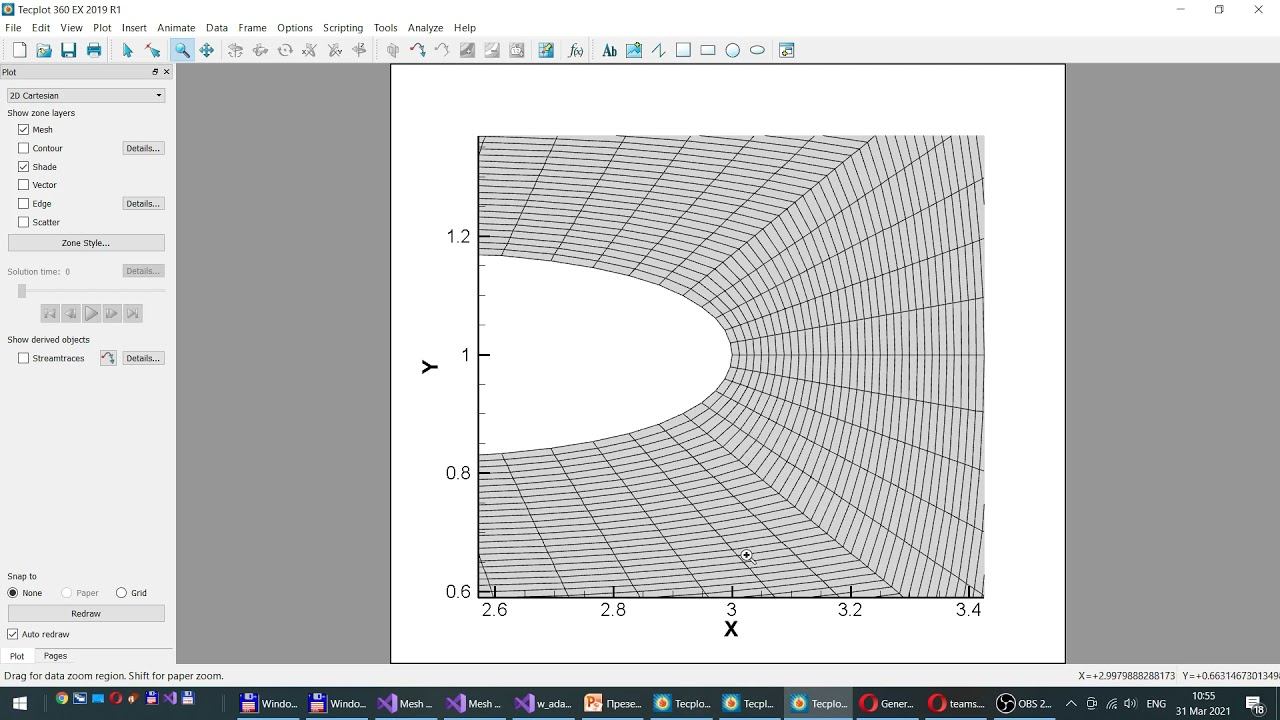
Task: Open PowerPoint Презе... taskbar item
Action: [x=613, y=703]
